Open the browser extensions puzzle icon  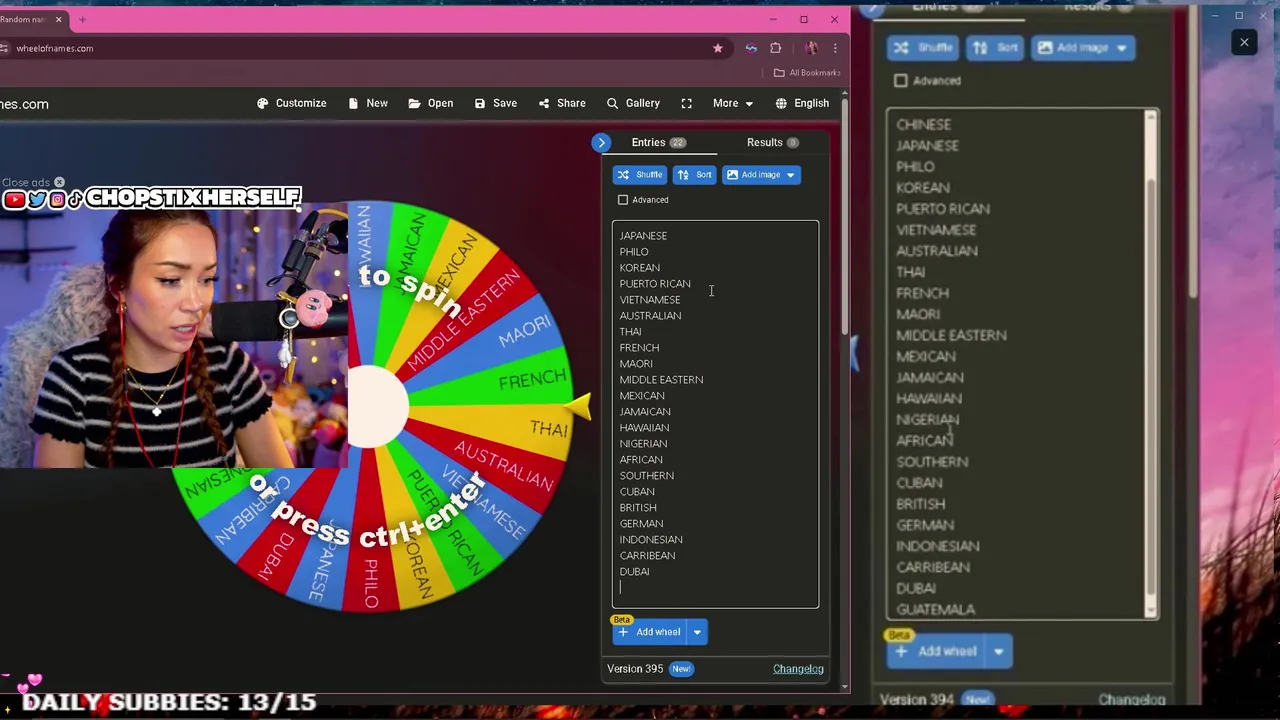[x=775, y=48]
